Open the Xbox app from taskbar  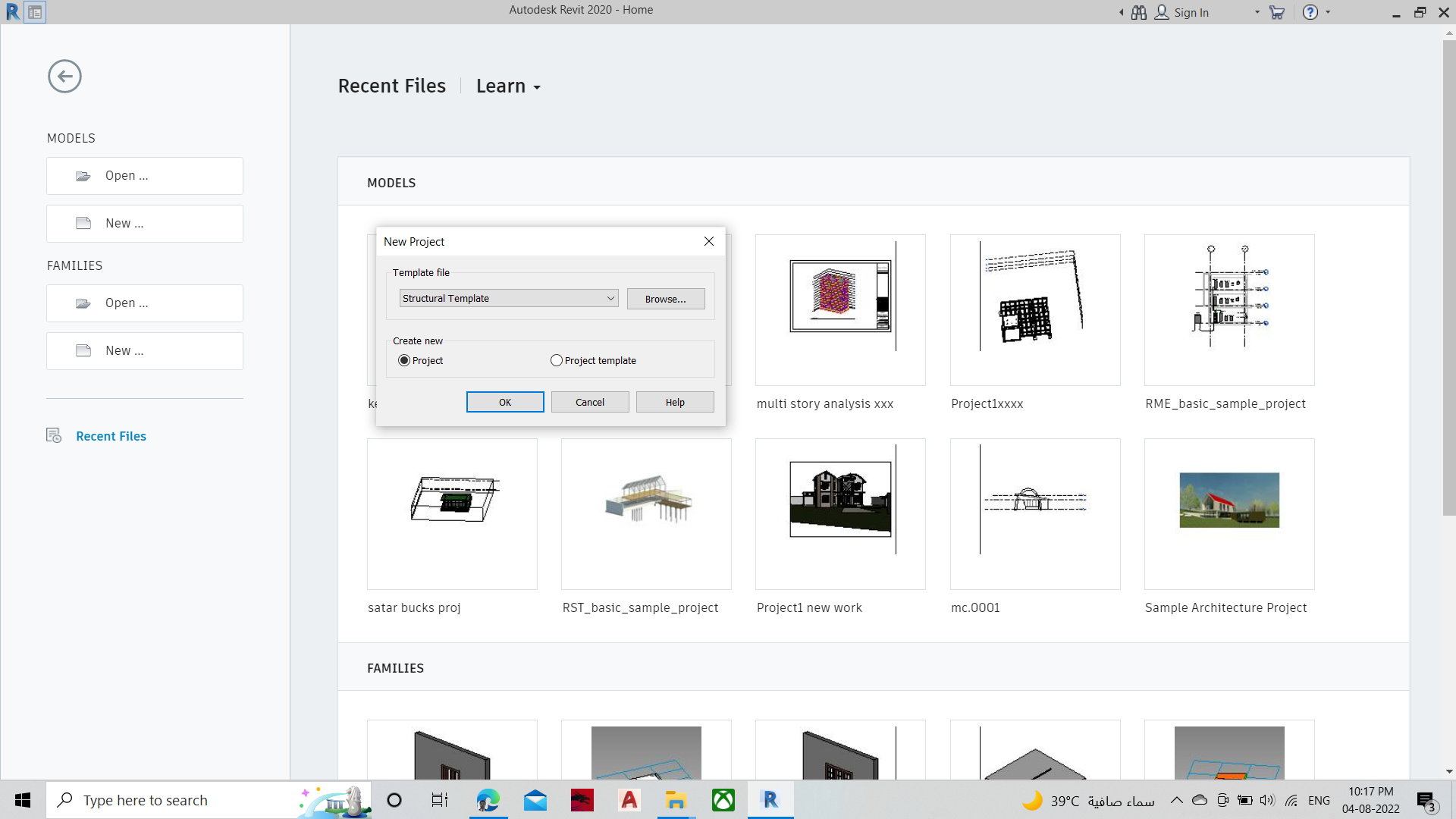click(x=723, y=800)
